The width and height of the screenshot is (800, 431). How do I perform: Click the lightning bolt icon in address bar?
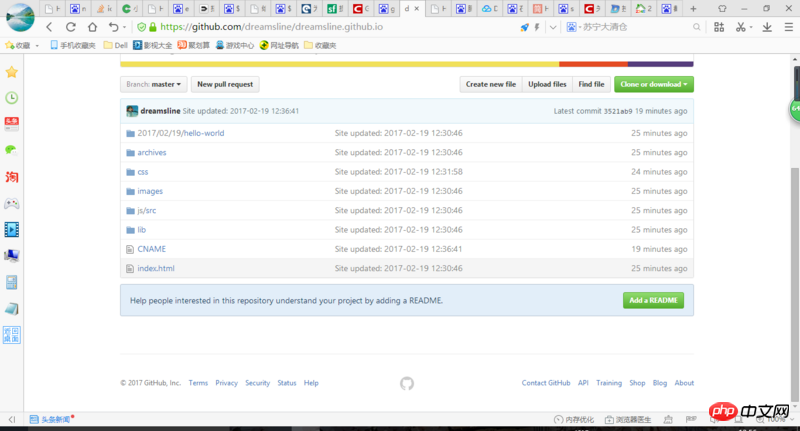click(x=537, y=28)
